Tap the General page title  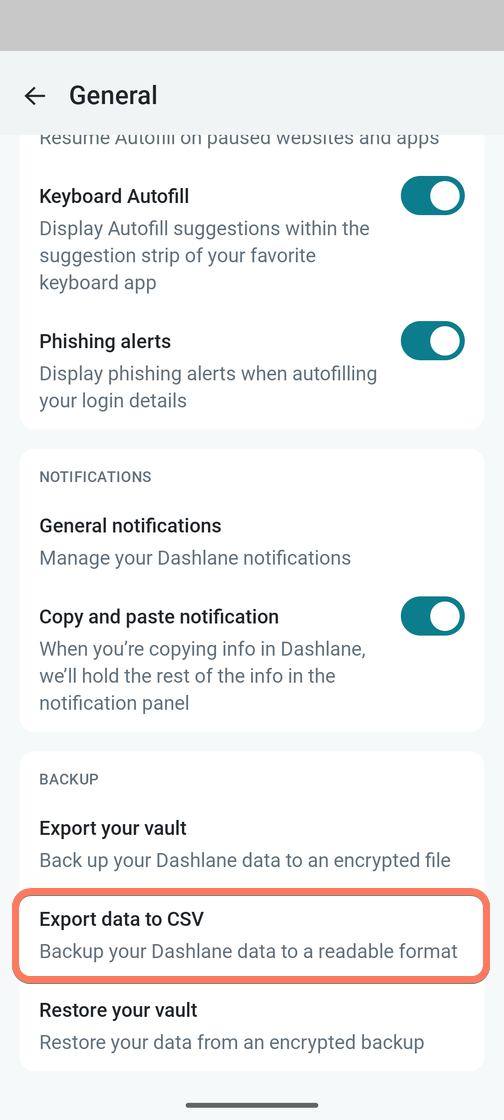pos(113,96)
